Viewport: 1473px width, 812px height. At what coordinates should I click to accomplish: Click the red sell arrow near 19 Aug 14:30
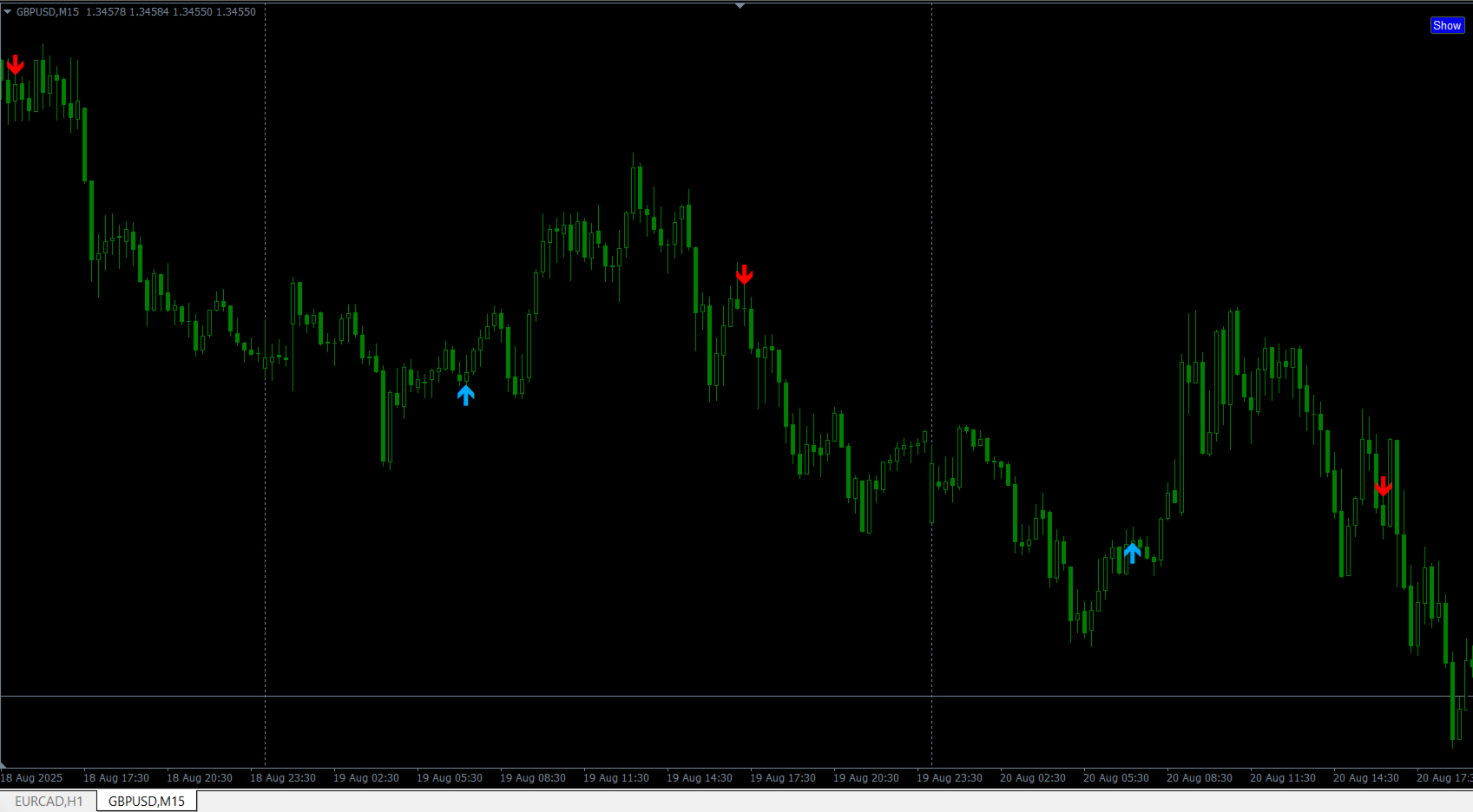[744, 275]
